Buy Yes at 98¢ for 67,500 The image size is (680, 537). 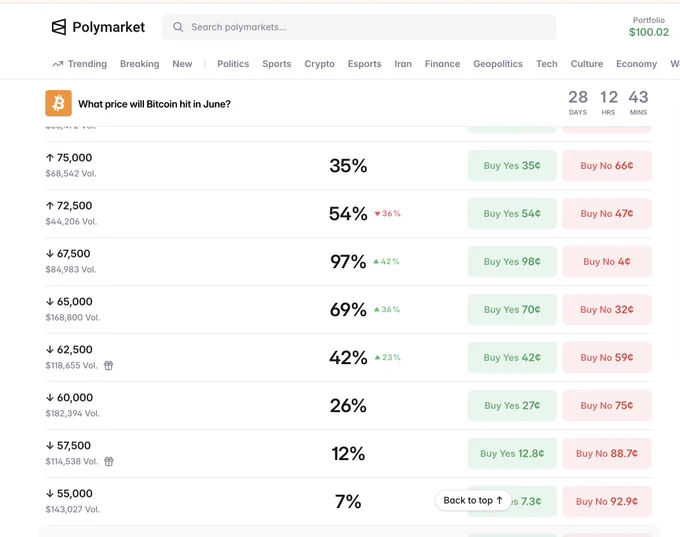[x=512, y=262]
